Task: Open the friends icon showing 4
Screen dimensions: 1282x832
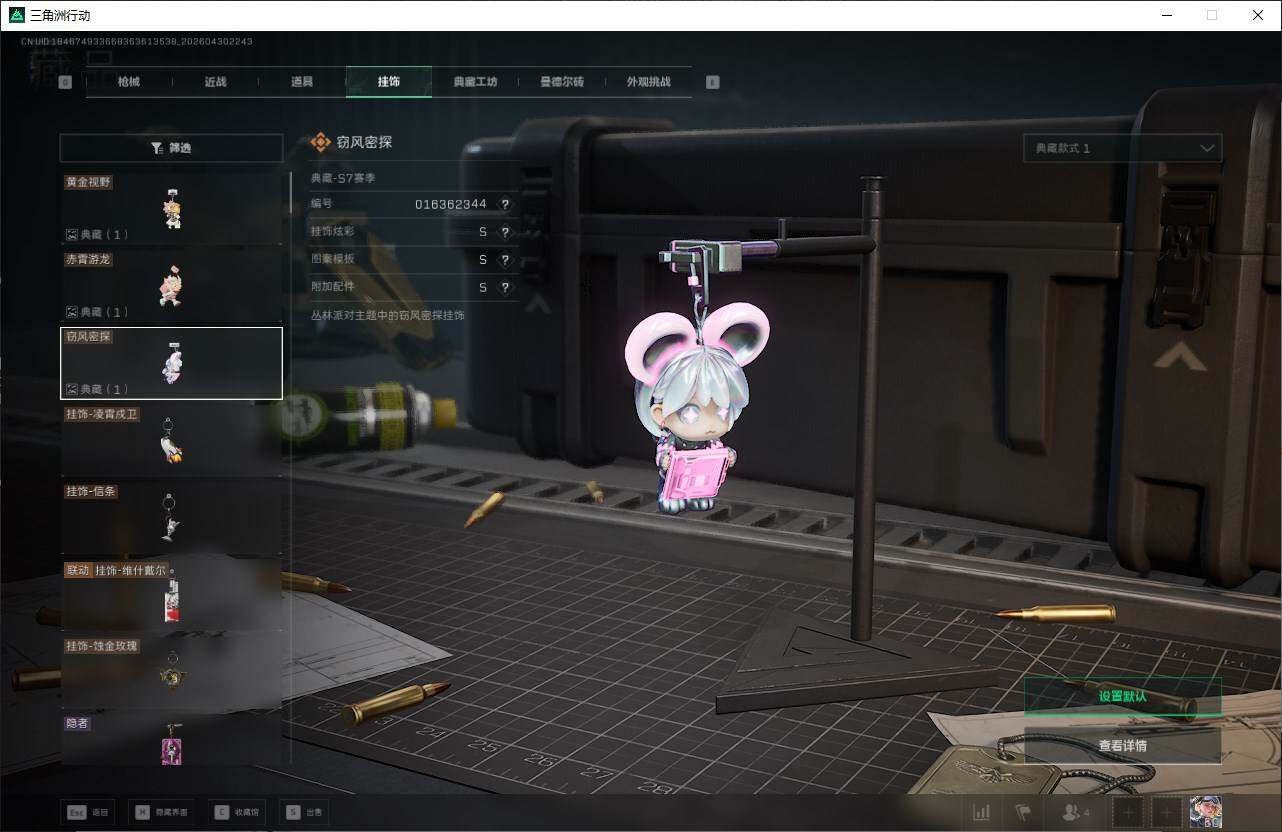Action: (x=1076, y=813)
